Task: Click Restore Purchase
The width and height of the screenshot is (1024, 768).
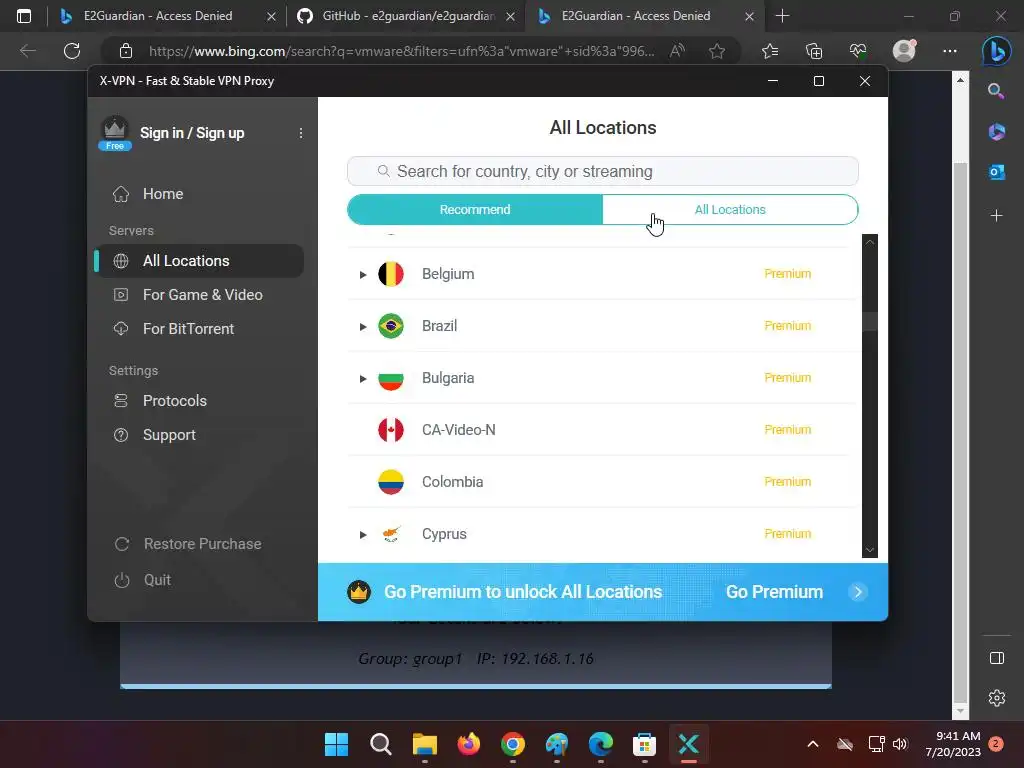Action: click(202, 544)
